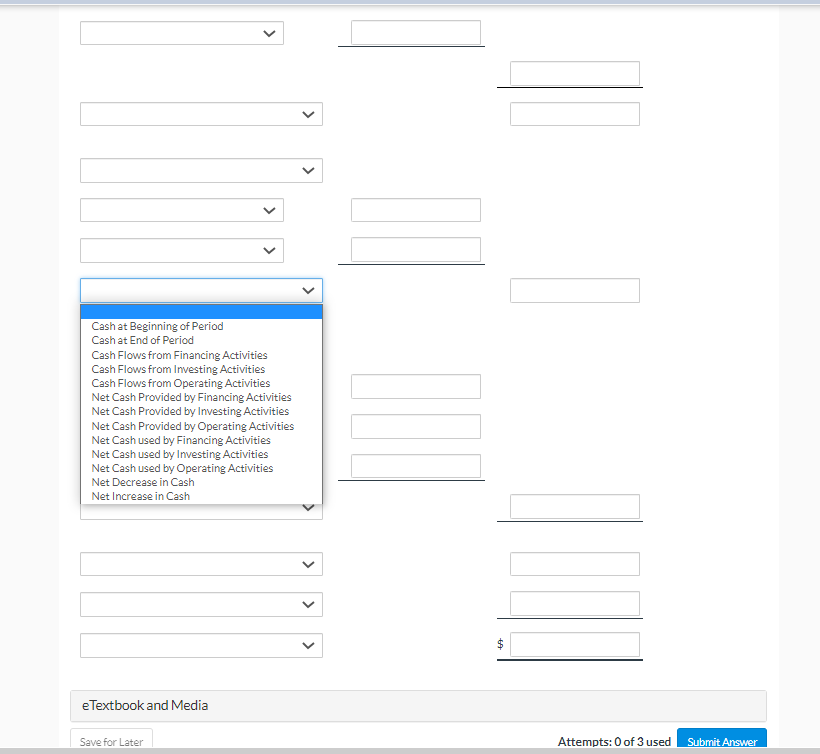Select "Cash at Beginning of Period" option

coord(157,326)
